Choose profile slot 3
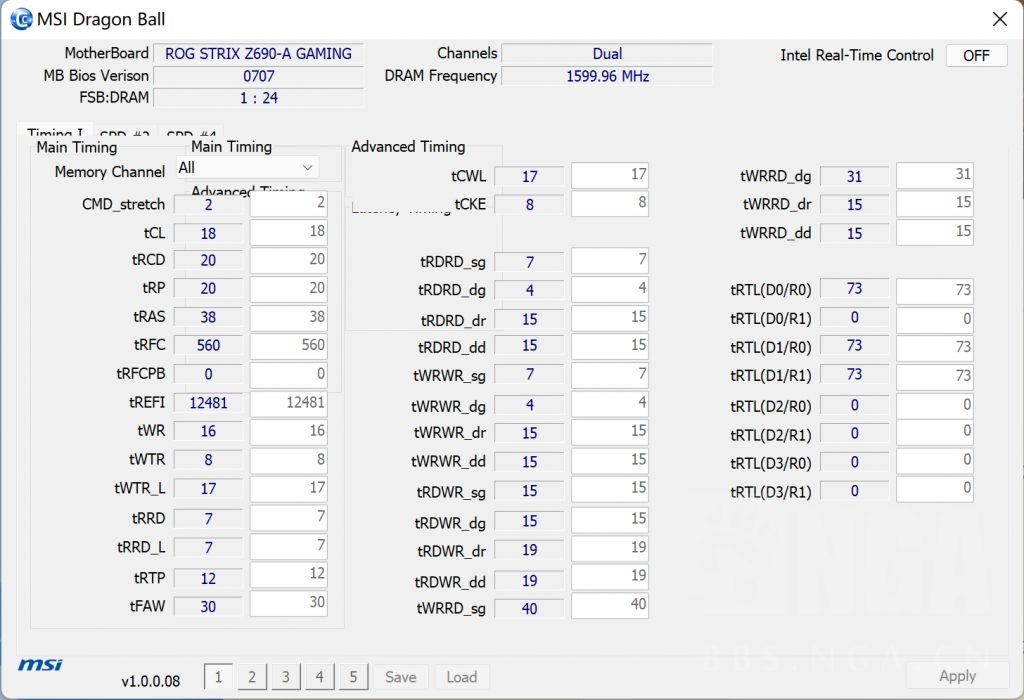Viewport: 1024px width, 700px height. 285,677
